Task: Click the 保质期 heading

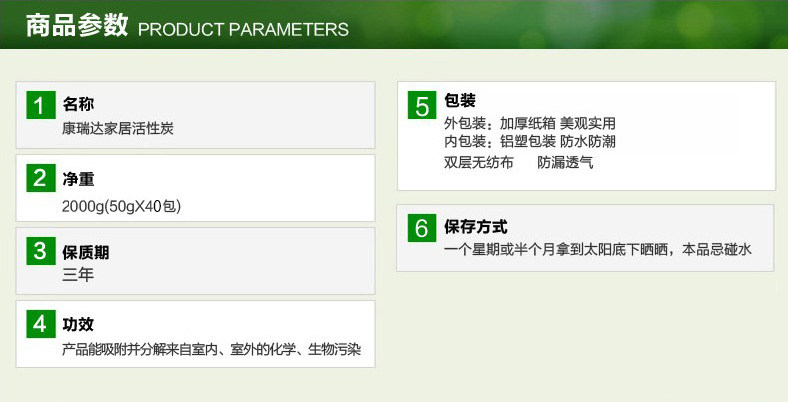Action: click(85, 253)
